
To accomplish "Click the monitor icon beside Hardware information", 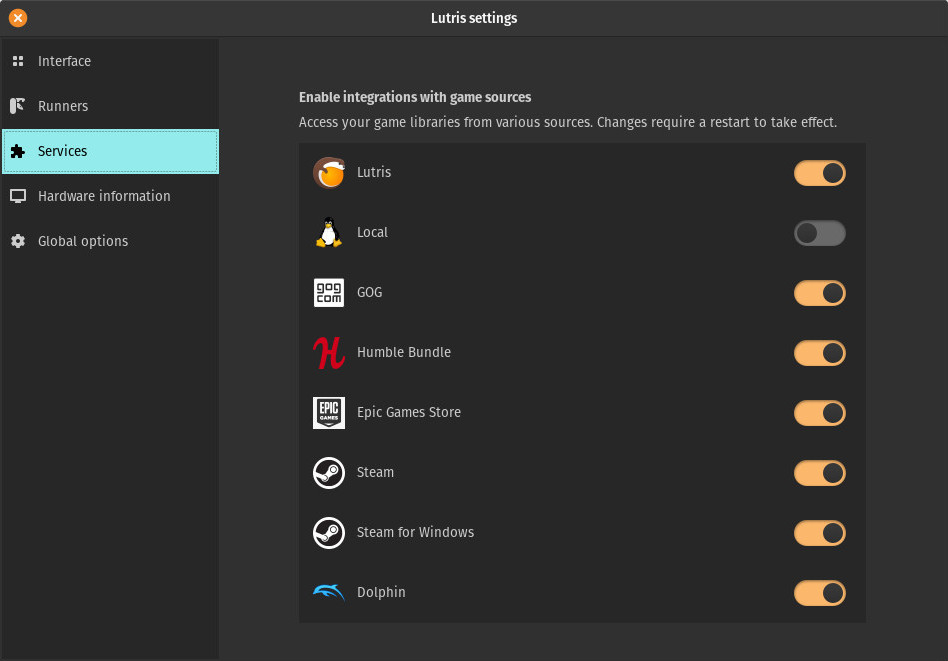I will click(x=17, y=195).
